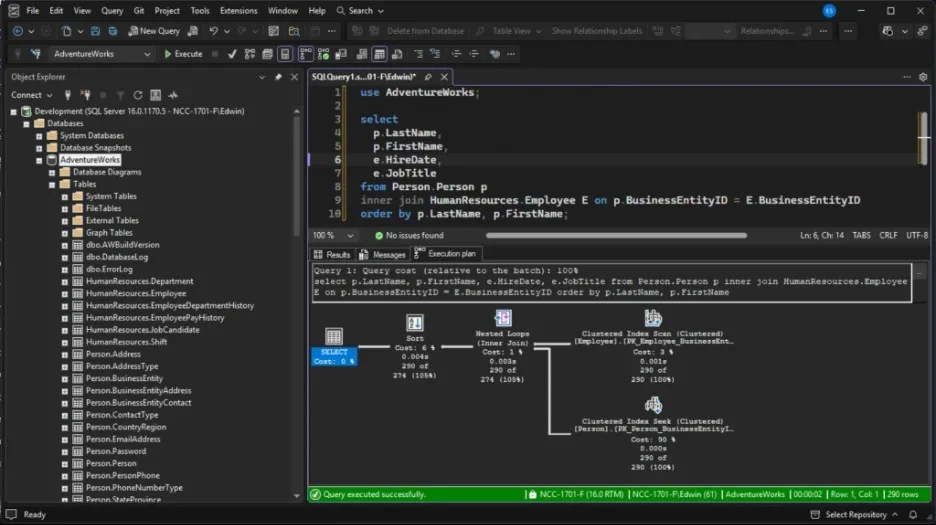The height and width of the screenshot is (525, 936).
Task: Pin the Object Explorer panel
Action: (x=278, y=77)
